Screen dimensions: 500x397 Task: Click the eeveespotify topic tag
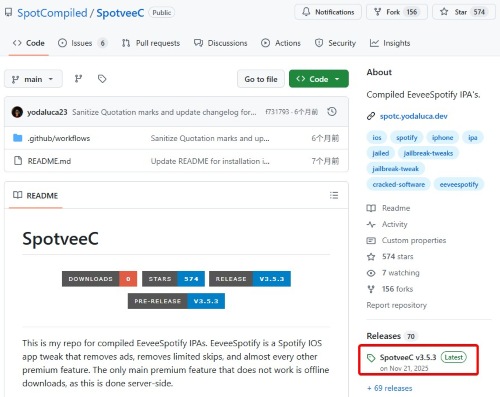pos(459,184)
